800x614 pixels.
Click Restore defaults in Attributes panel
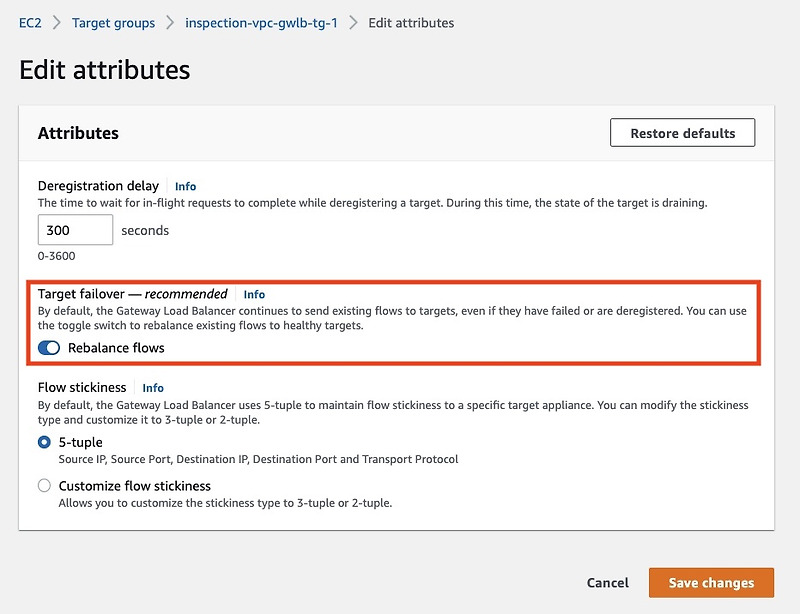[682, 132]
